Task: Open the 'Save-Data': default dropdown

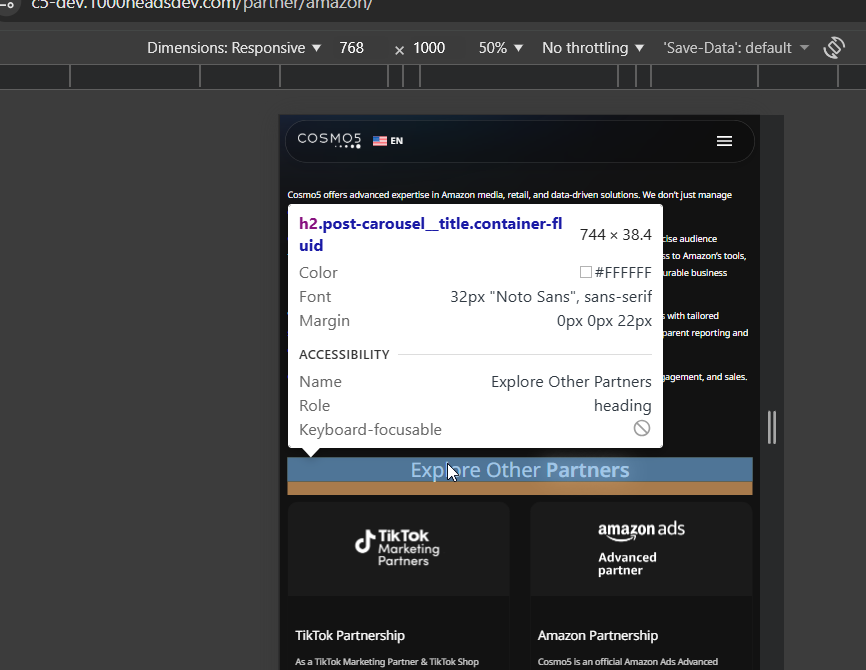Action: [x=736, y=48]
